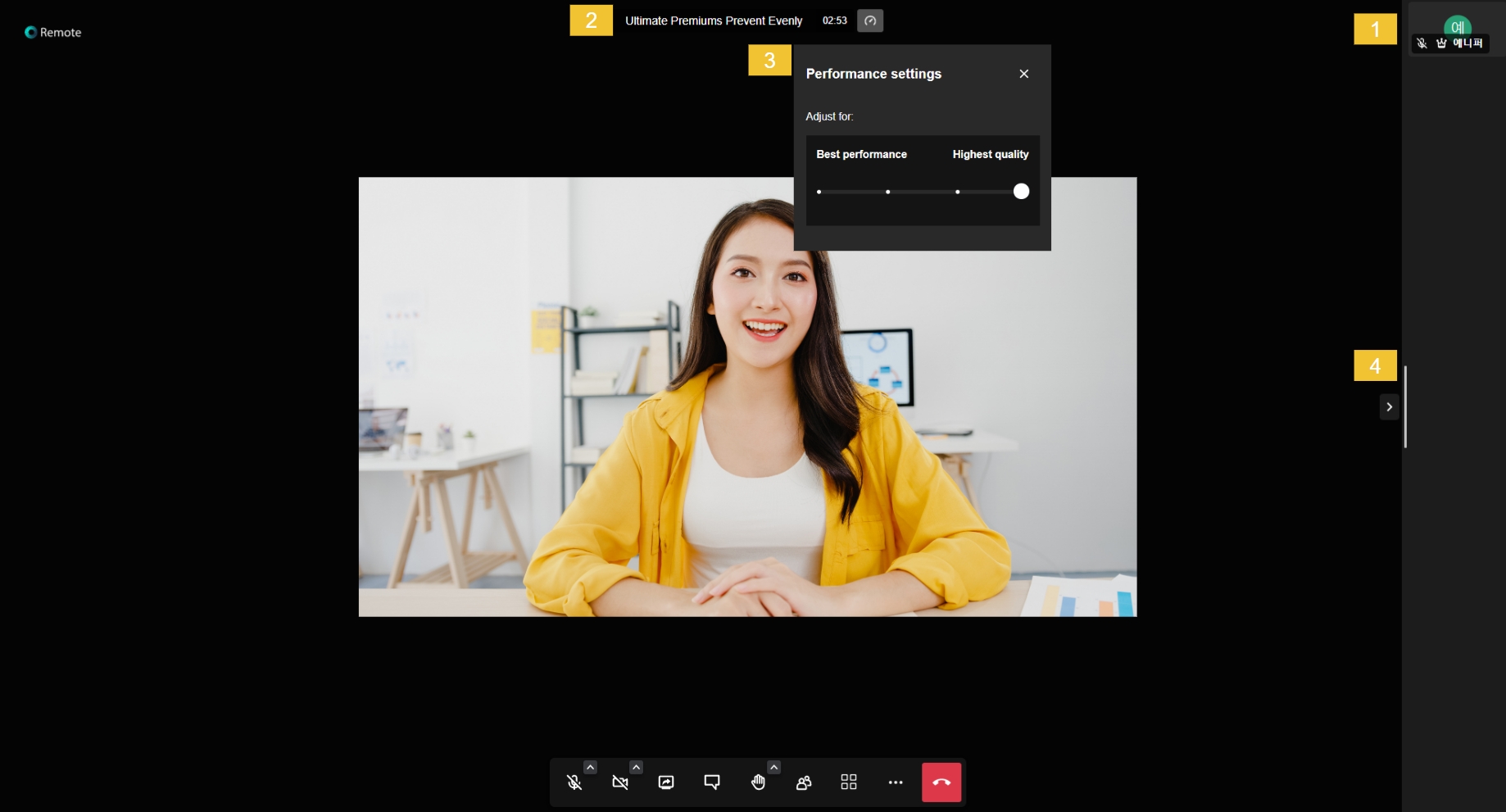Turn on the camera
The height and width of the screenshot is (812, 1506).
point(620,783)
